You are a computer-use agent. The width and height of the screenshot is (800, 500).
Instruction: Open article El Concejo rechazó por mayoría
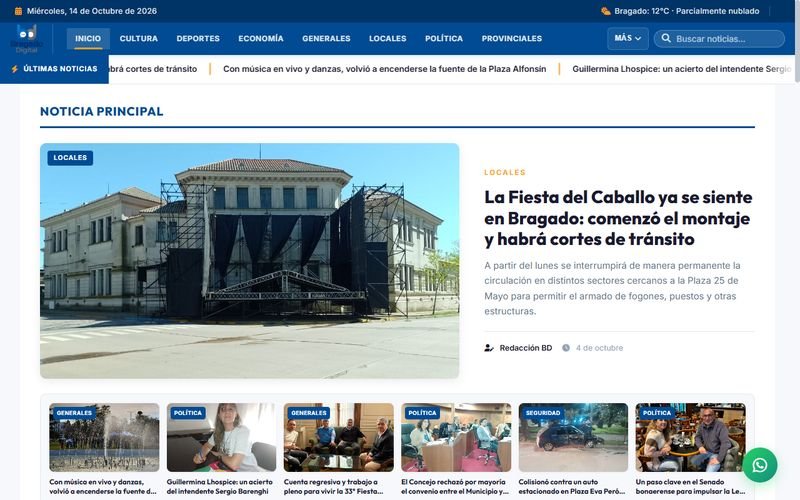455,486
